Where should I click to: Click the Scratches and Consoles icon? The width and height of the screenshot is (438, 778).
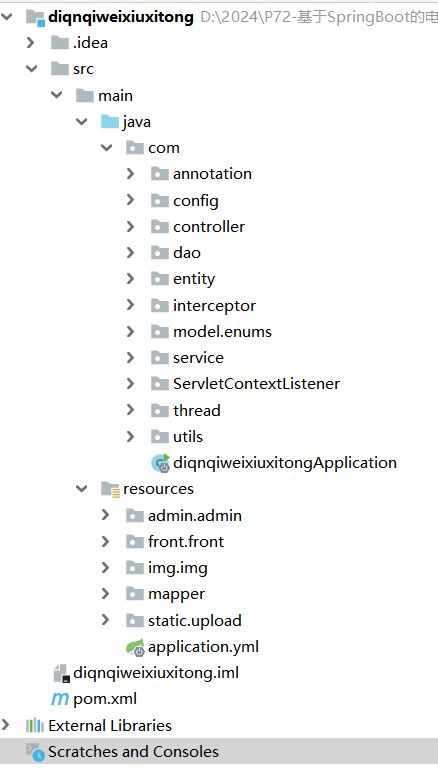point(35,752)
